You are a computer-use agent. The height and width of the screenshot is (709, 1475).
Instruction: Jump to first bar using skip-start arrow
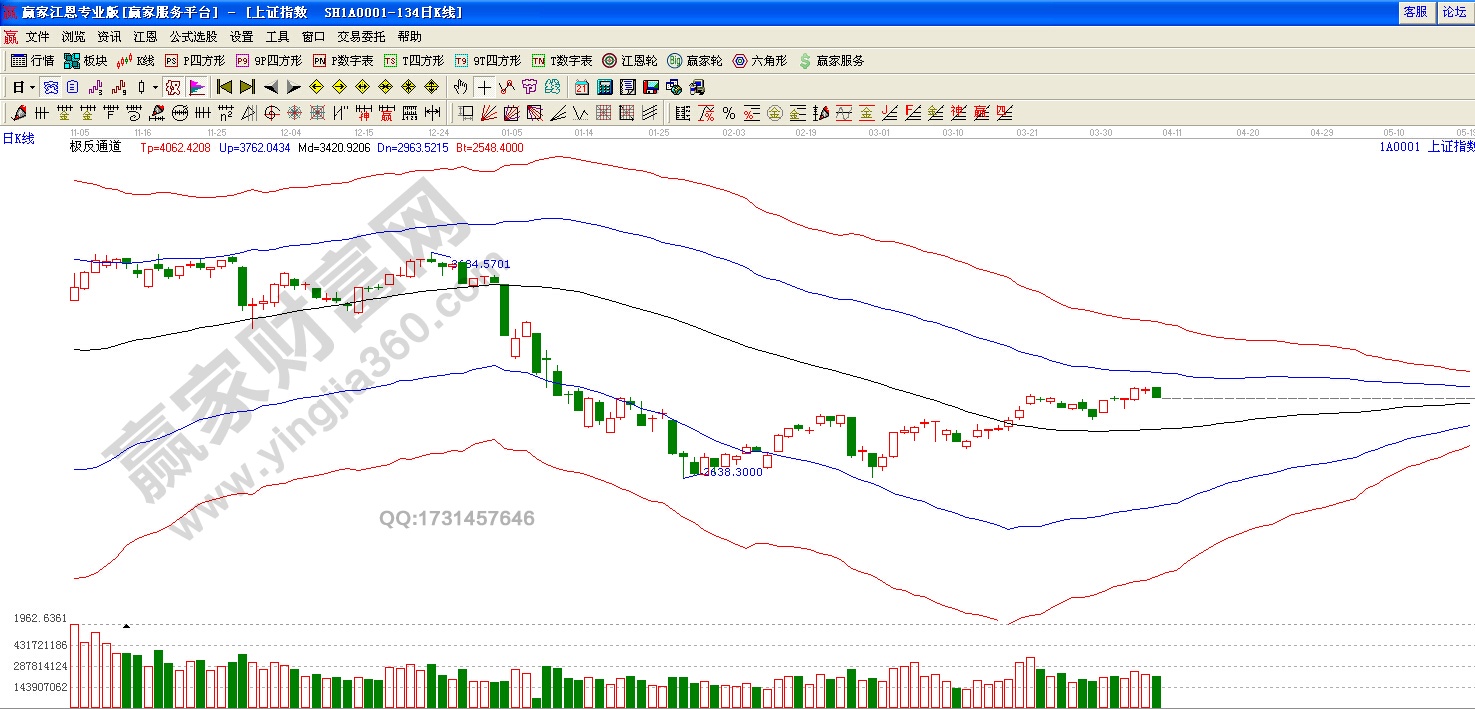(x=225, y=87)
